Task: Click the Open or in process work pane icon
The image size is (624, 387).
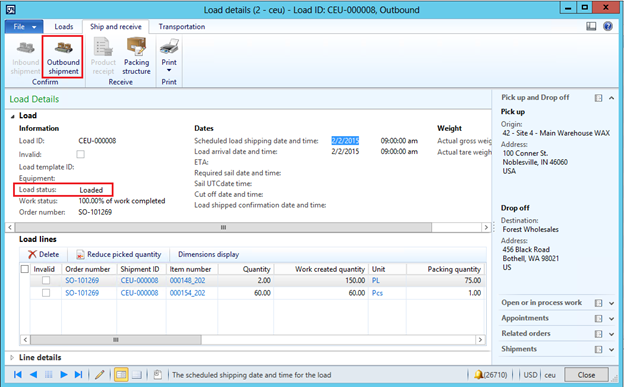Action: (x=598, y=303)
